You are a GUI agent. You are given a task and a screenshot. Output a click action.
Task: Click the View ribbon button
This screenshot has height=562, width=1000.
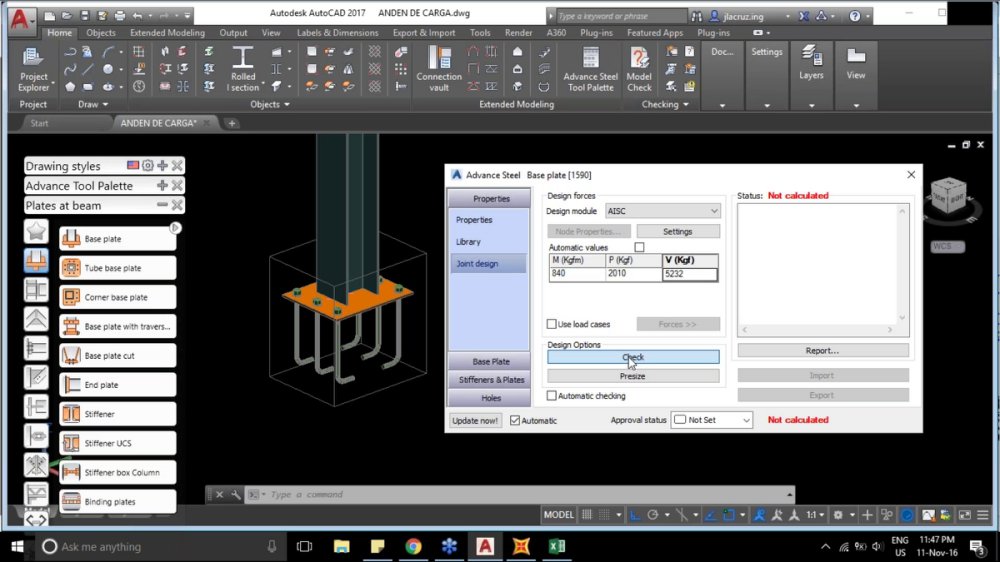(x=856, y=63)
